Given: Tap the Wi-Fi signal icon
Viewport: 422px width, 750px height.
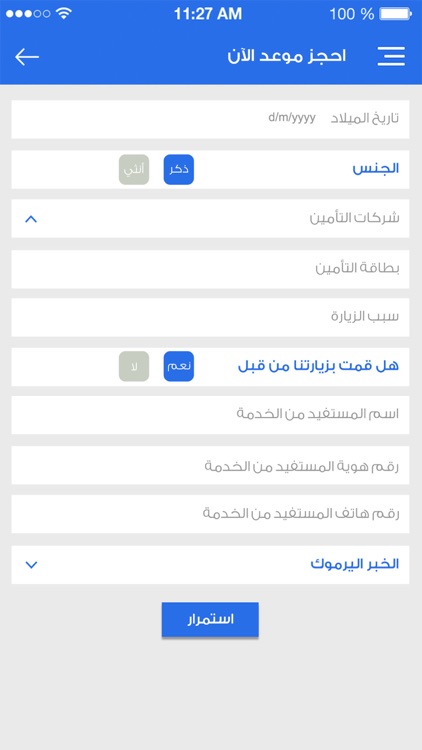Looking at the screenshot, I should 63,13.
